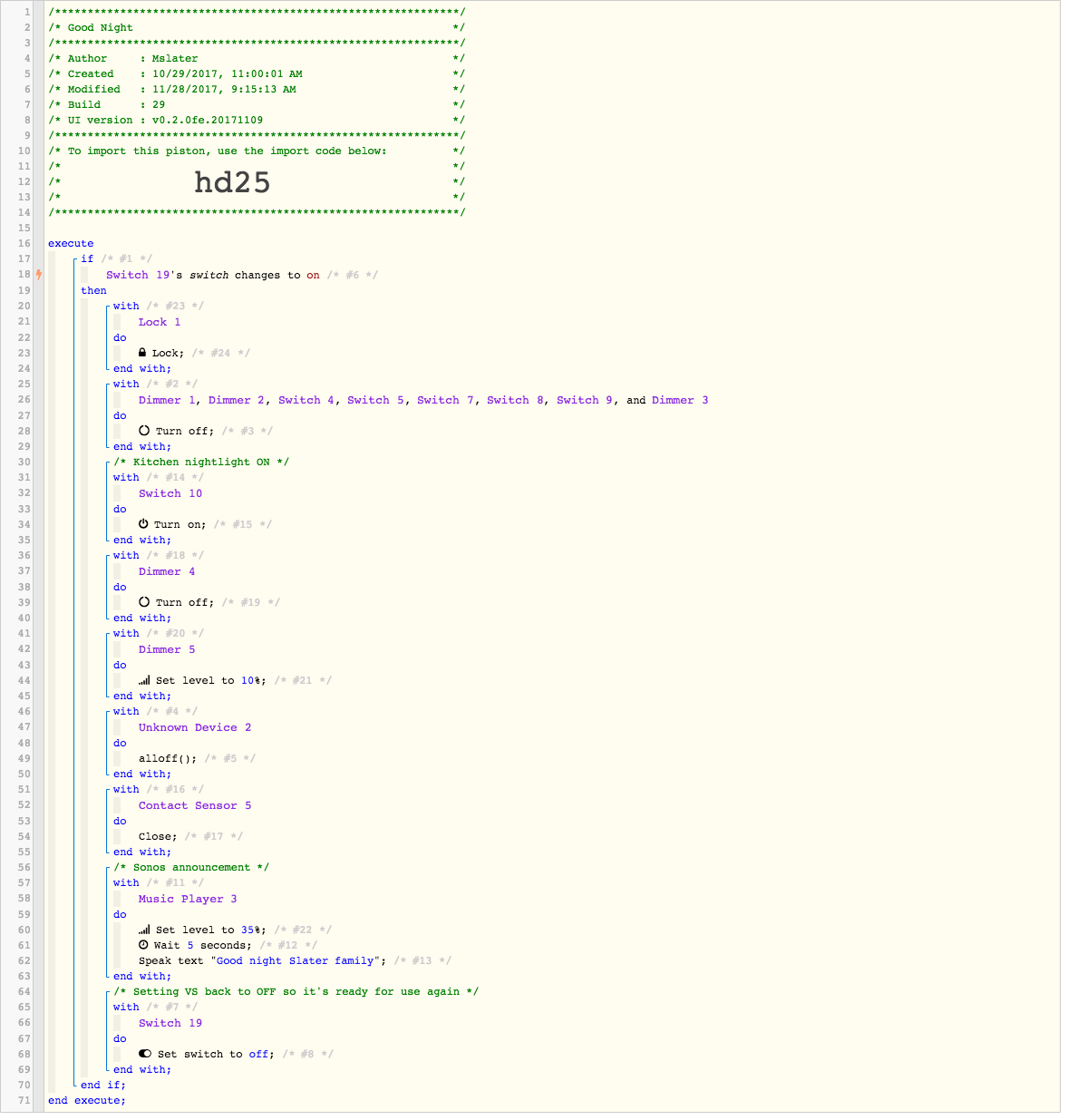Select device Lock 1
1068x1120 pixels.
tap(160, 322)
